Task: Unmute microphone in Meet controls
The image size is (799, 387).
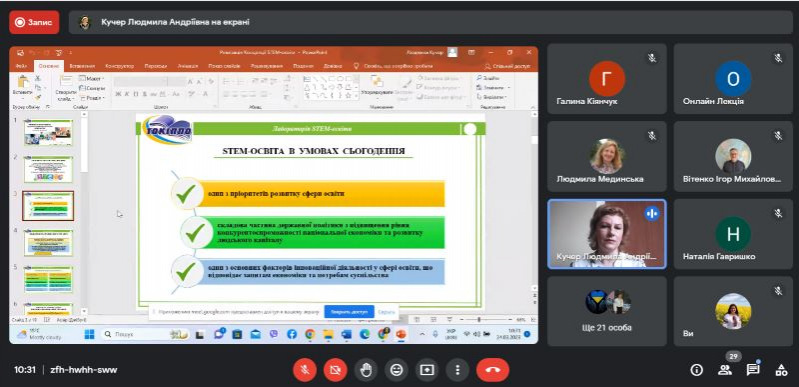Action: (305, 370)
